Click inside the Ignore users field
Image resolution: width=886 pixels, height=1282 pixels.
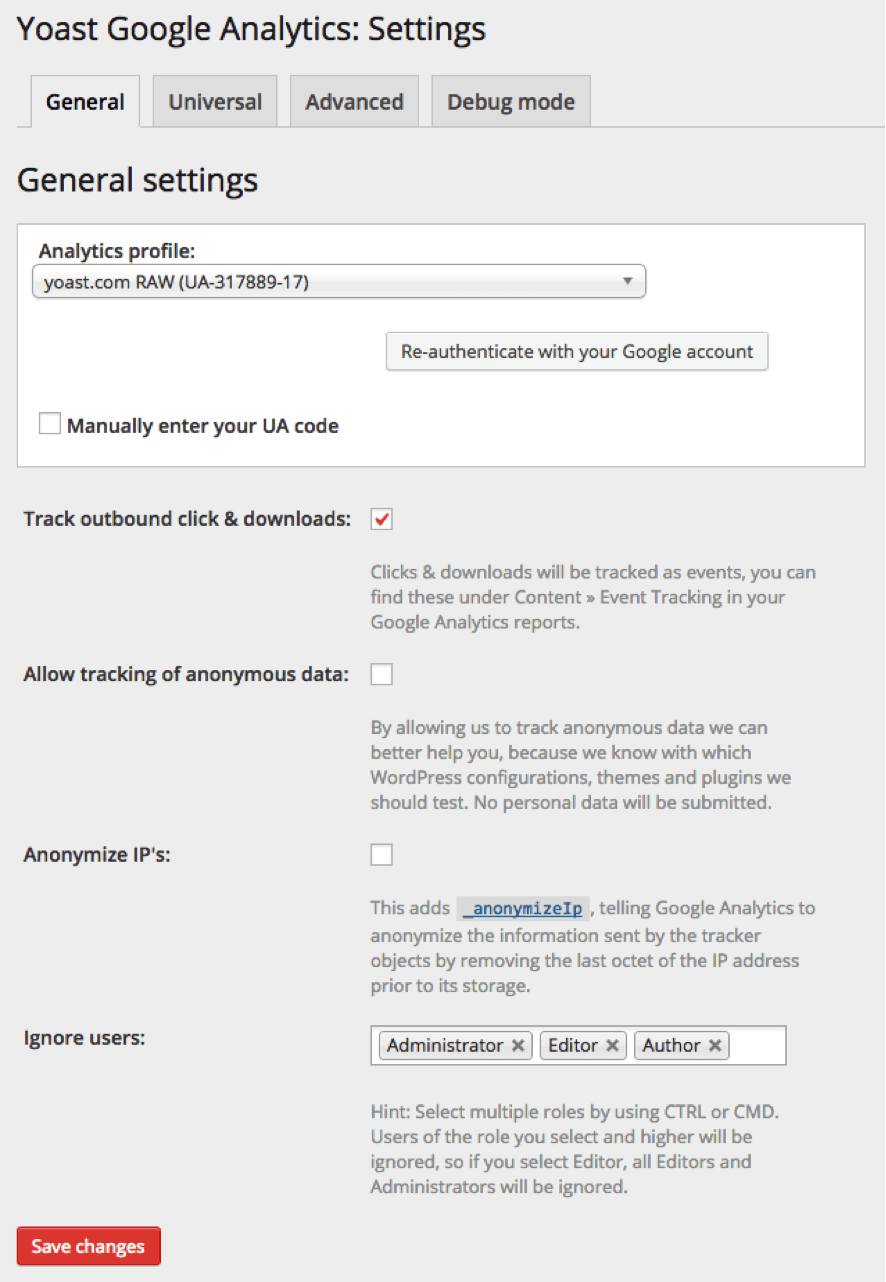pyautogui.click(x=758, y=1046)
